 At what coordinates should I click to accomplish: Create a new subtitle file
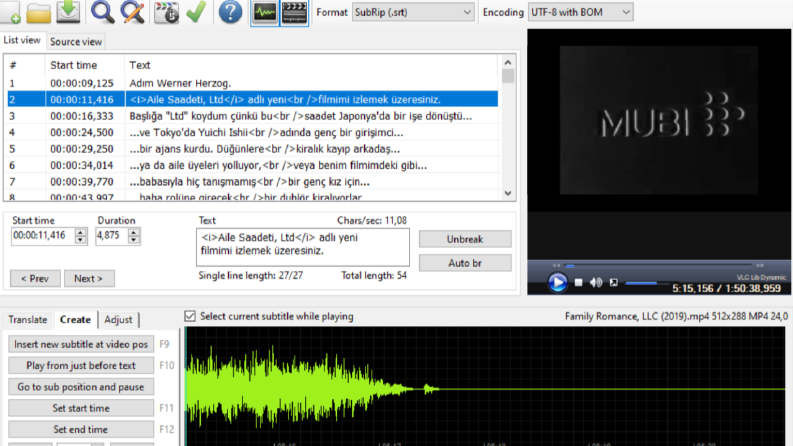(x=10, y=12)
